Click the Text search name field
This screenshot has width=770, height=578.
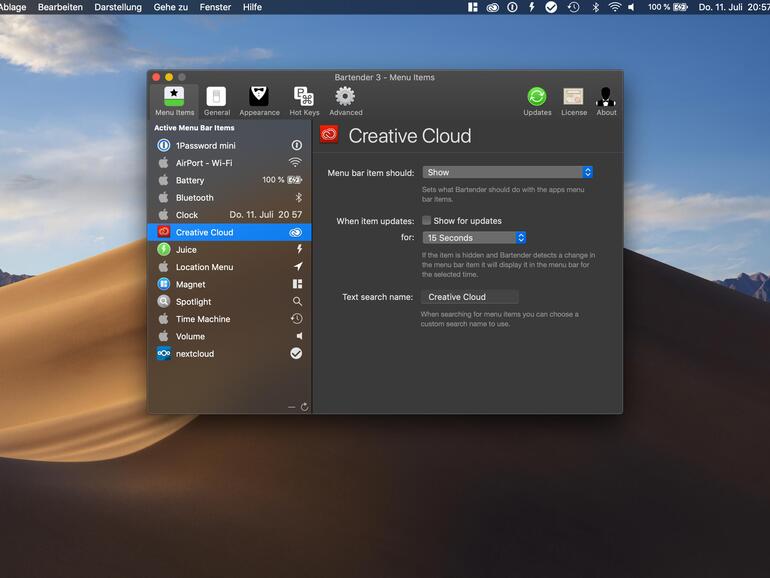pyautogui.click(x=469, y=297)
